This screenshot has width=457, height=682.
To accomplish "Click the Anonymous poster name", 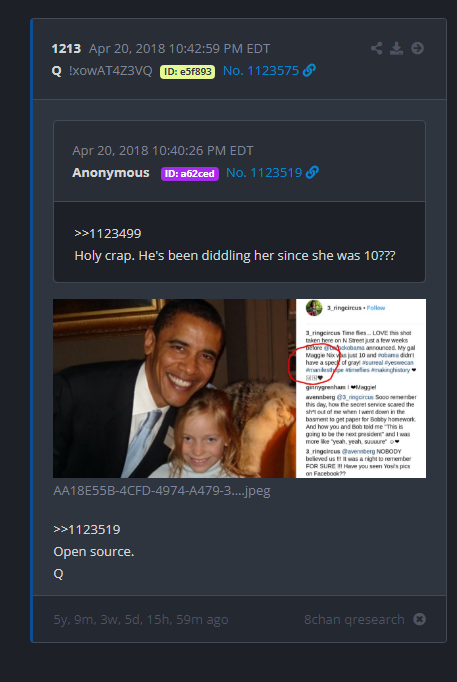I will tap(111, 173).
